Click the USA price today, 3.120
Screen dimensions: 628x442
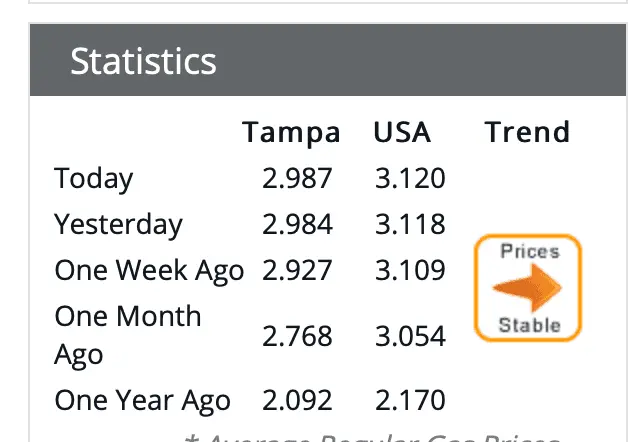click(x=410, y=179)
